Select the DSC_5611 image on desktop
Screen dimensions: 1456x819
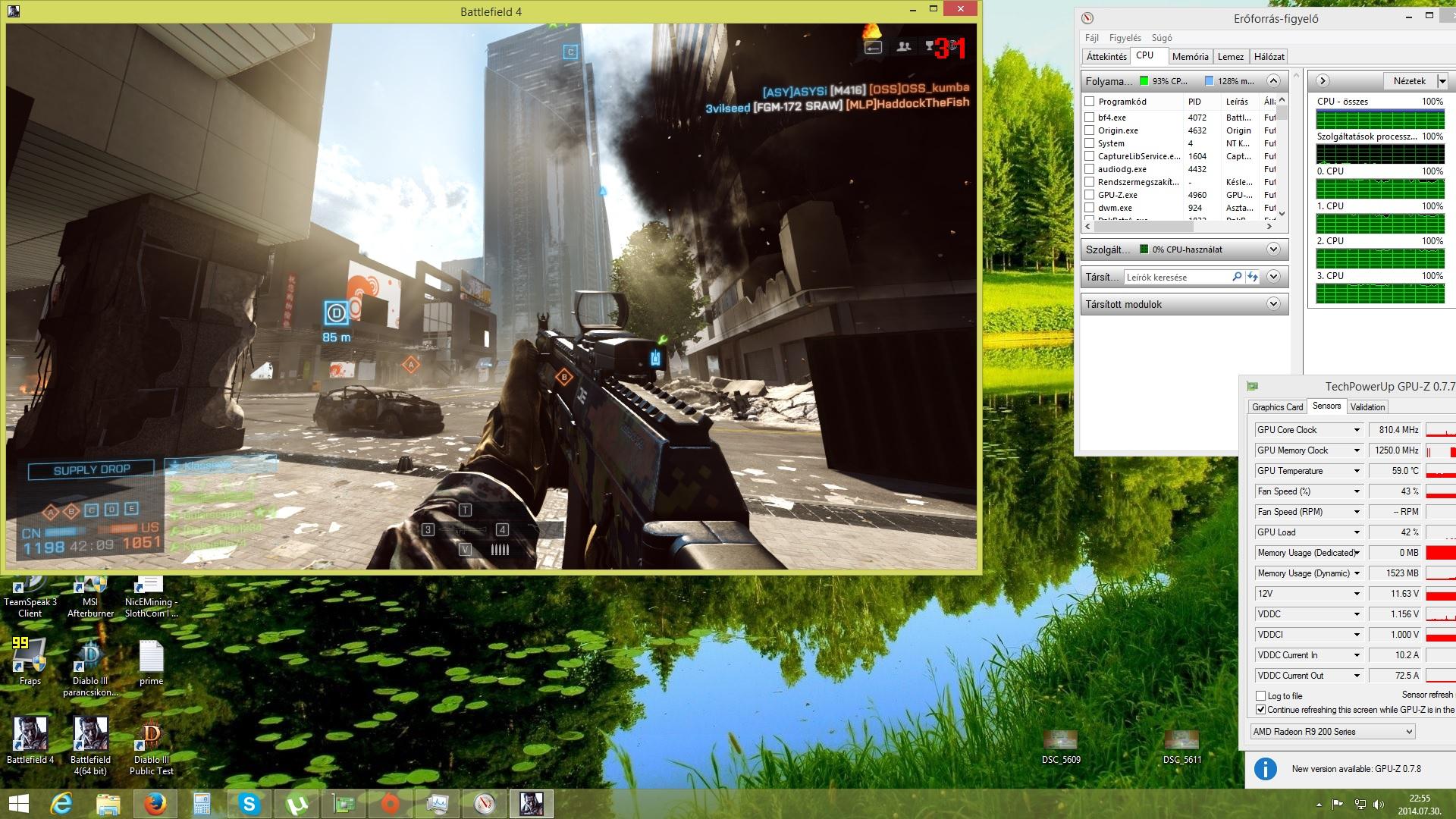pyautogui.click(x=1181, y=747)
